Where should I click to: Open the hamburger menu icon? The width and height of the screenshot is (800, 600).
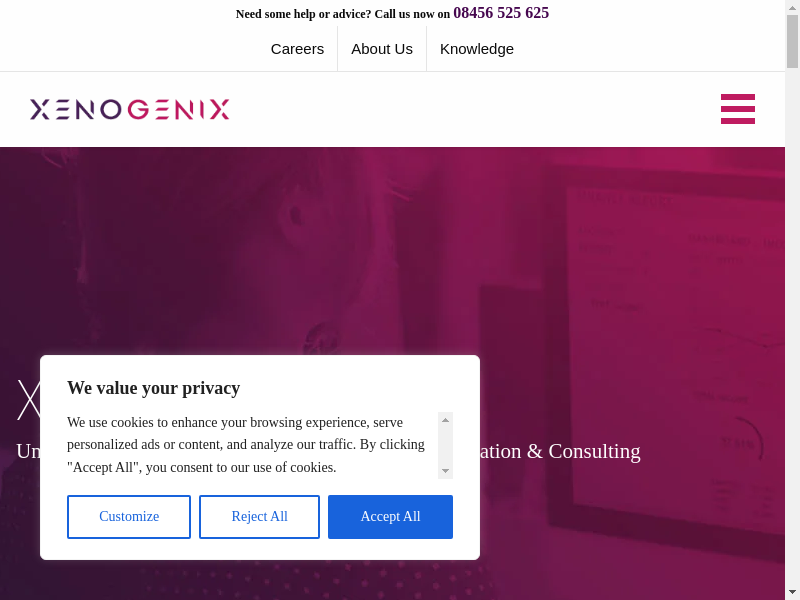pos(738,109)
